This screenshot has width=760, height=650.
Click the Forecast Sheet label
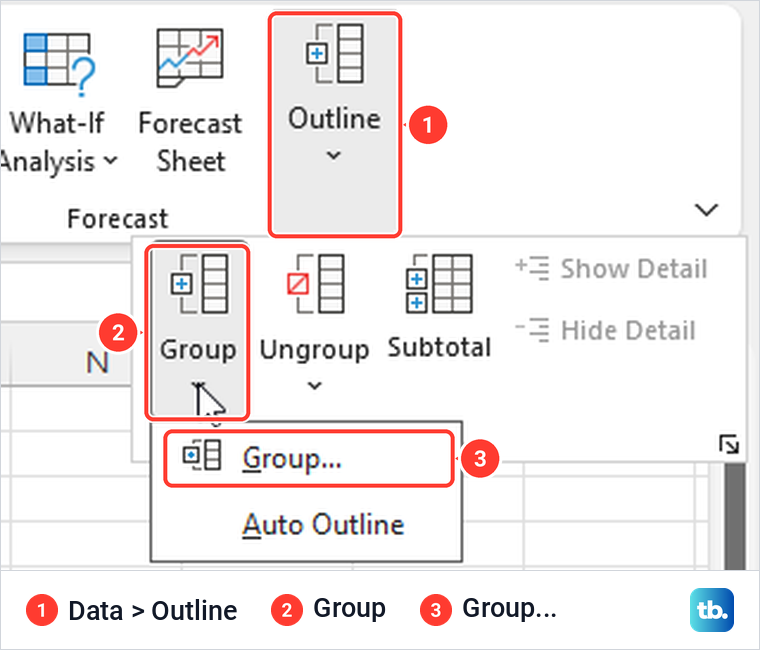190,142
